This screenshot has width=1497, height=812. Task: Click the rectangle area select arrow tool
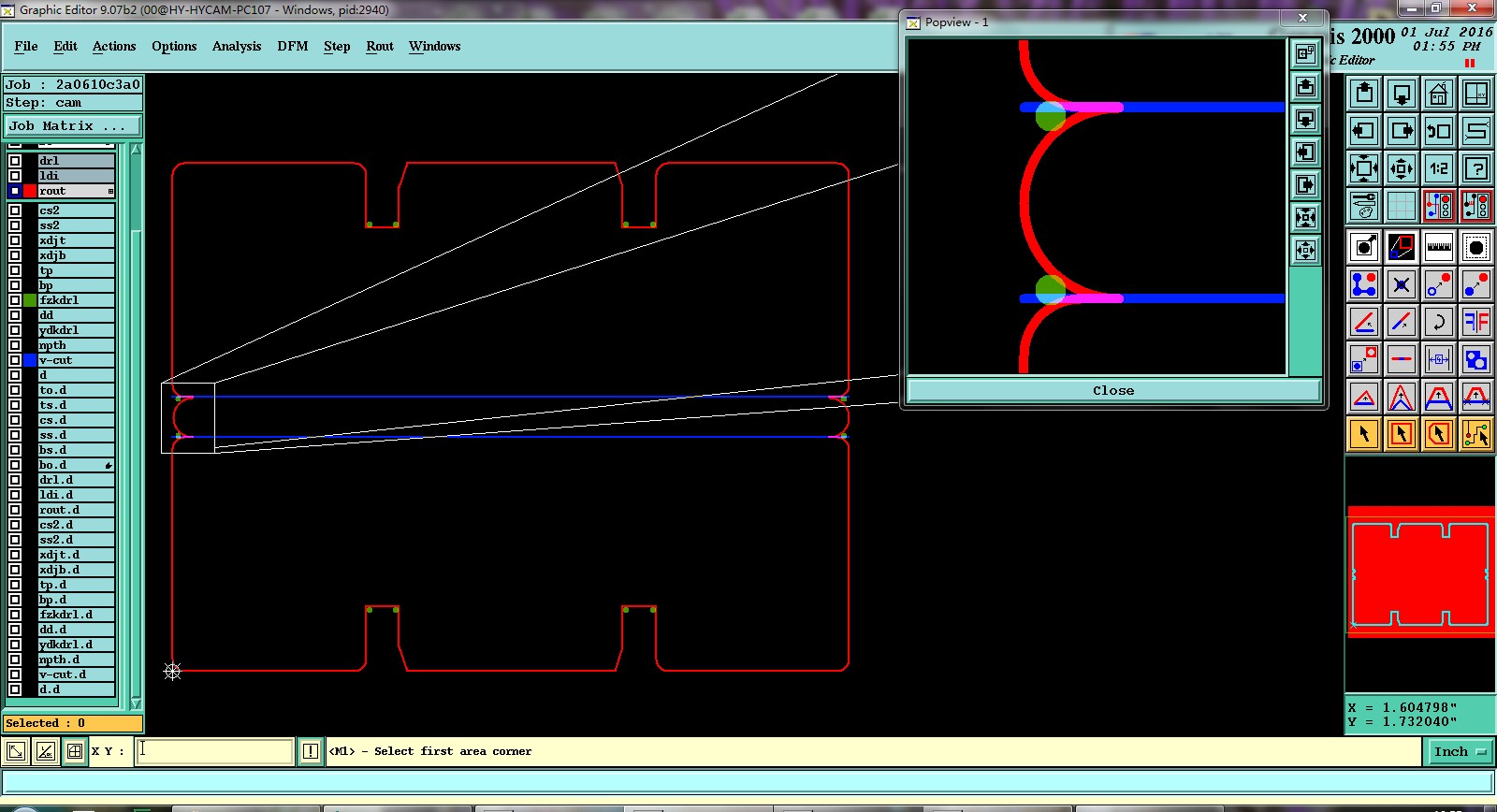click(x=1402, y=434)
